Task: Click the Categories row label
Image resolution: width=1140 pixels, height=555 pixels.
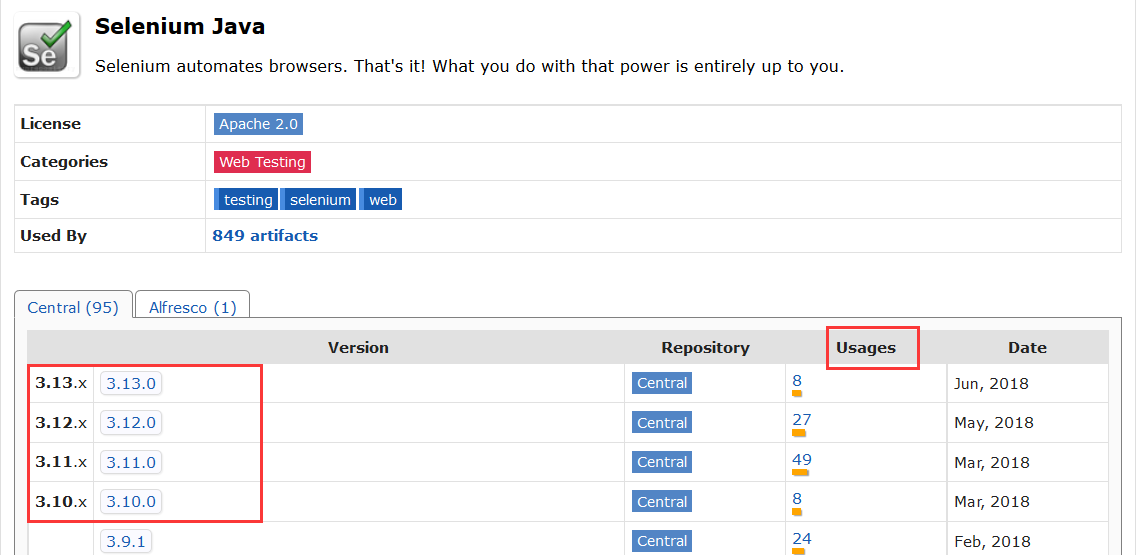Action: point(64,161)
